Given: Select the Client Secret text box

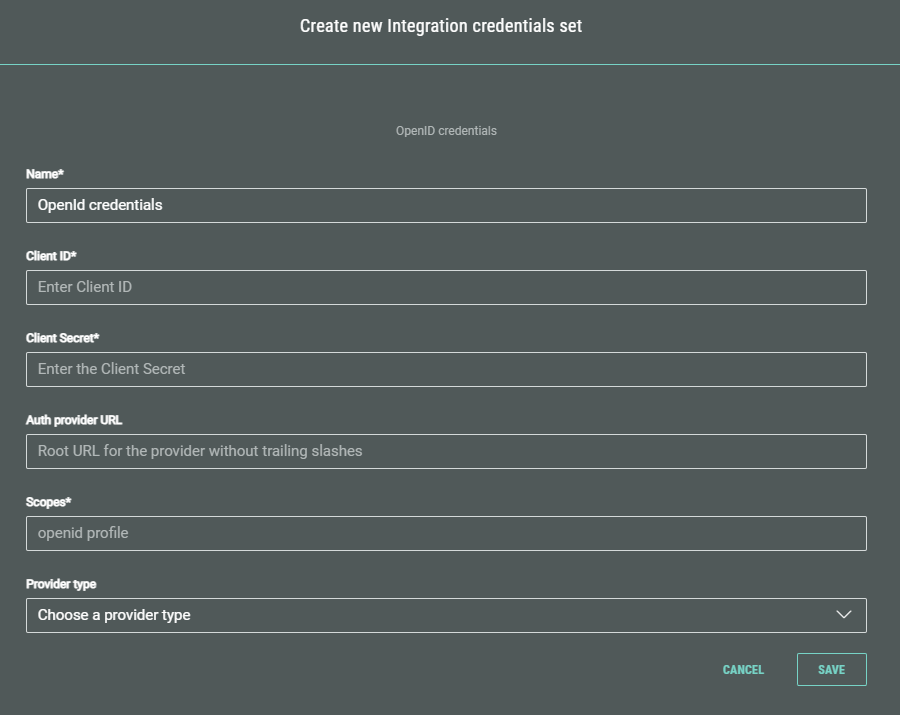Looking at the screenshot, I should point(446,369).
